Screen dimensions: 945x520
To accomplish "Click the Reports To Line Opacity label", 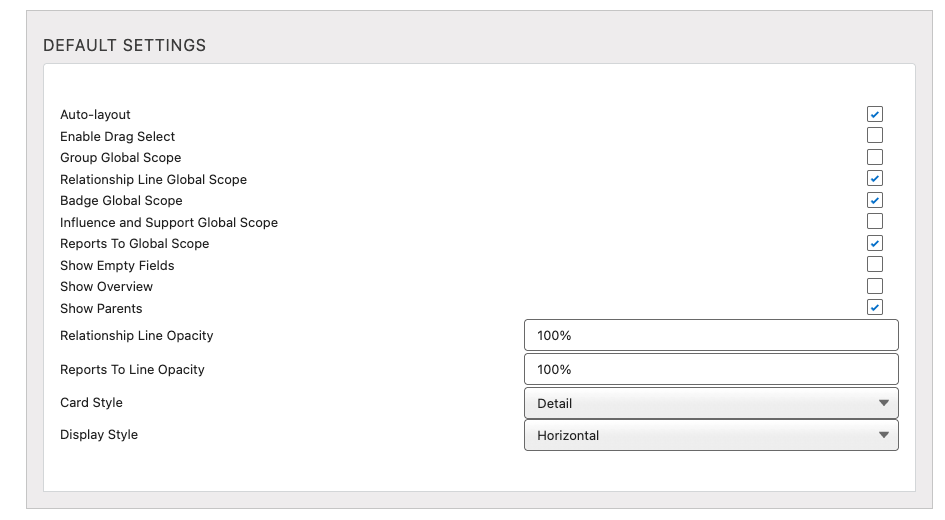I will click(132, 369).
